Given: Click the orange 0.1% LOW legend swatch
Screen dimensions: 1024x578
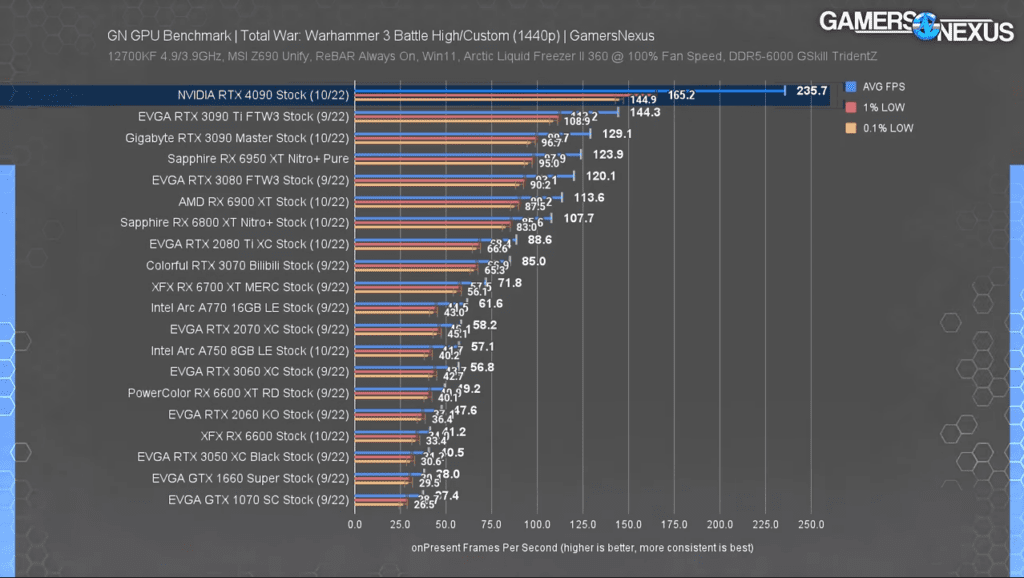Looking at the screenshot, I should [x=850, y=129].
